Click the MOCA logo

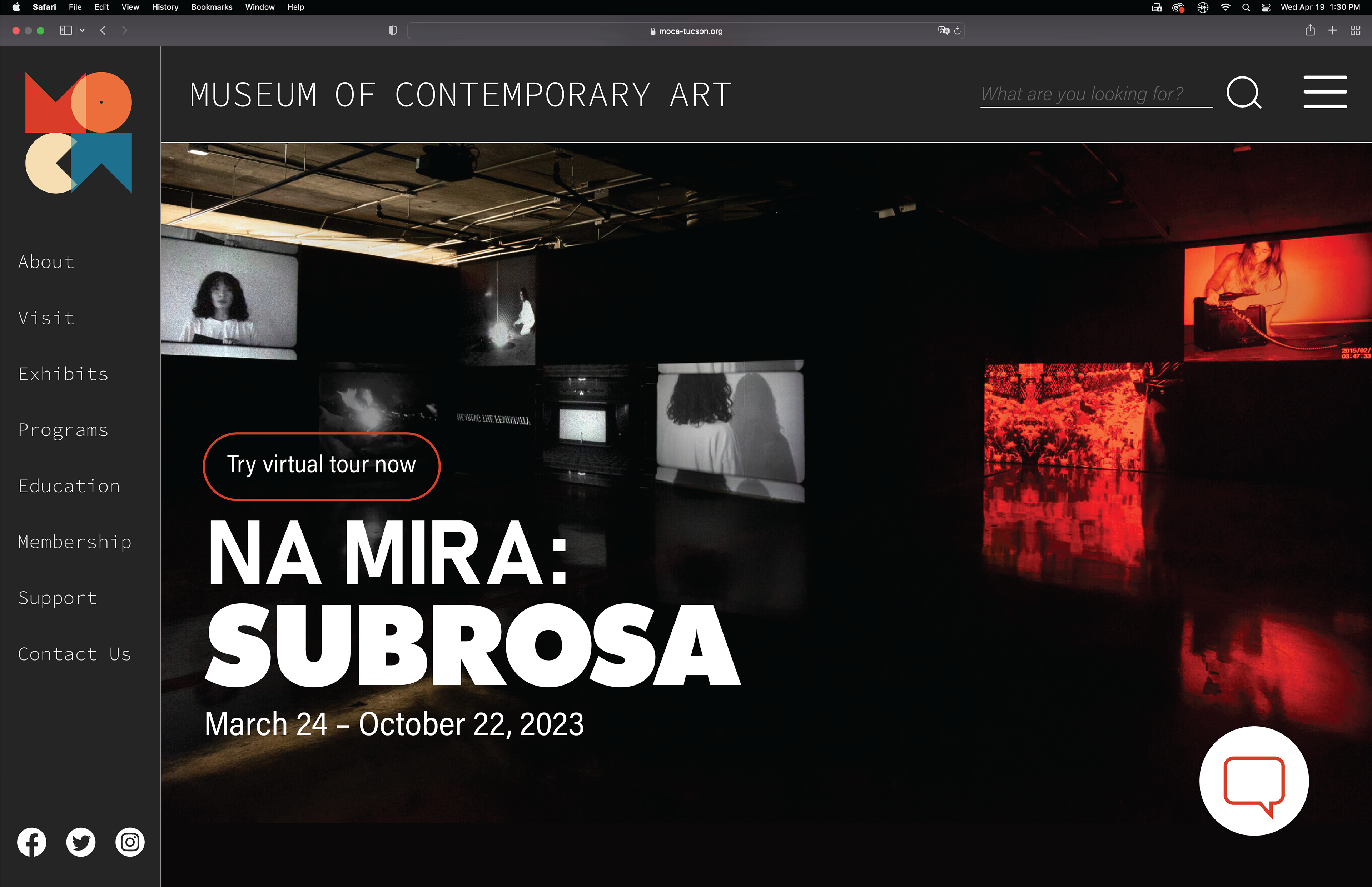(78, 133)
